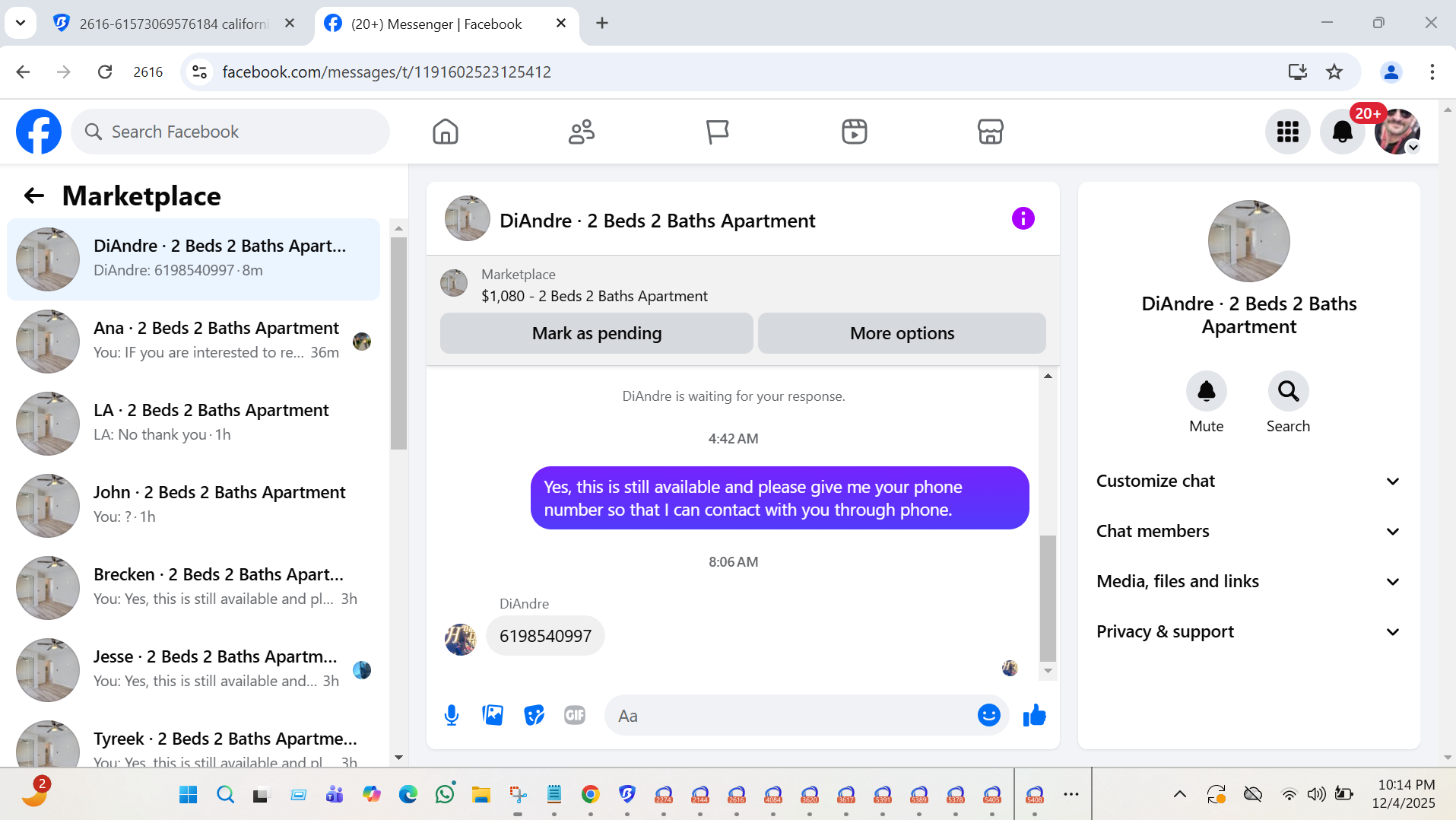Open the emoji picker smiley icon
The height and width of the screenshot is (820, 1456).
coord(988,715)
